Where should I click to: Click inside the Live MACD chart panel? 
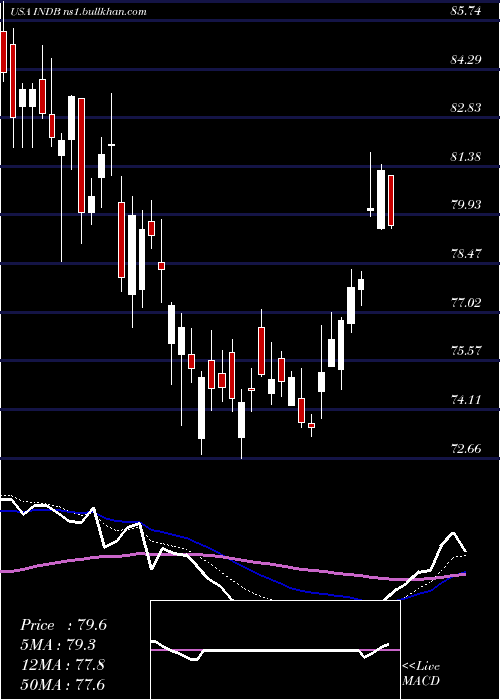click(275, 650)
